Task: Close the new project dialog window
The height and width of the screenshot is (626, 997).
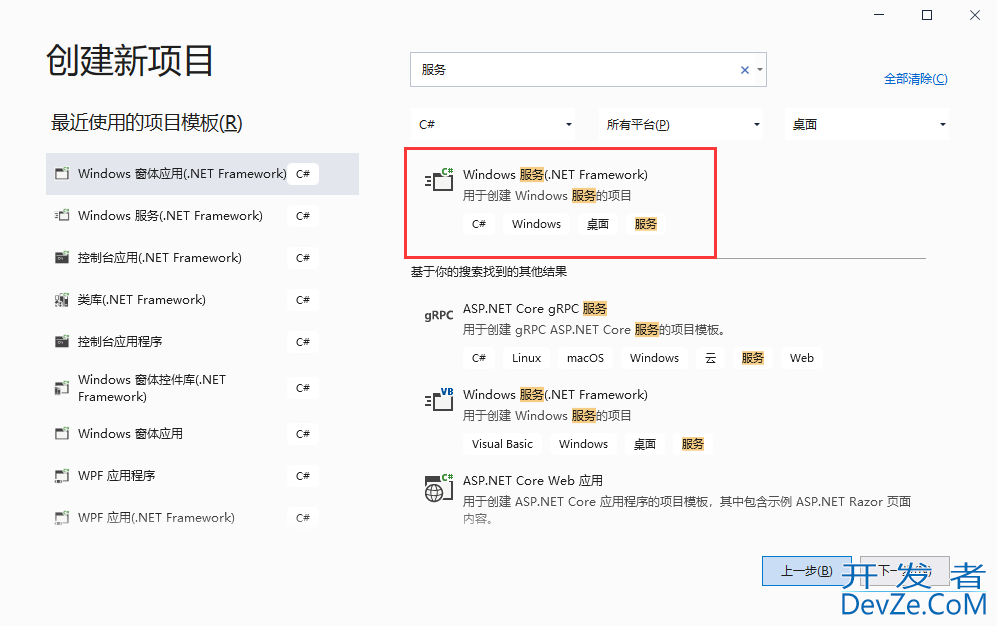Action: tap(975, 15)
